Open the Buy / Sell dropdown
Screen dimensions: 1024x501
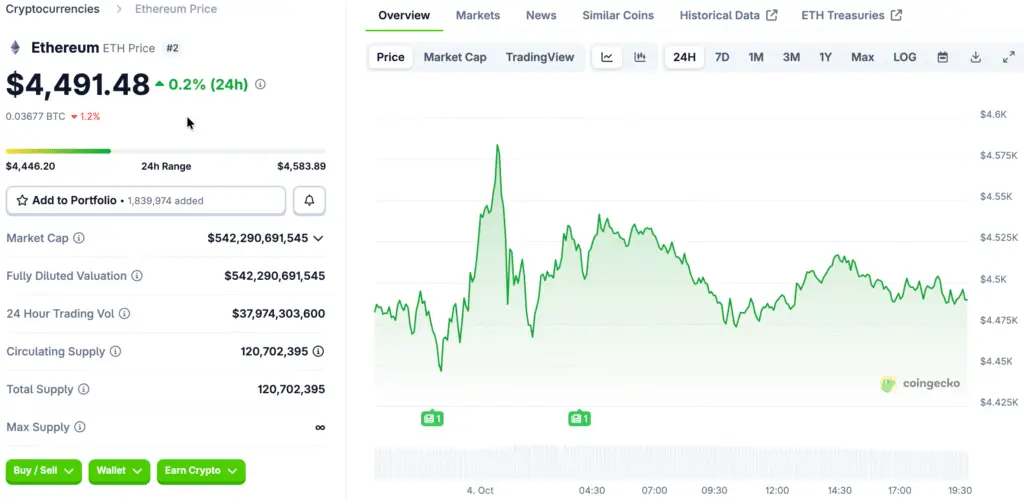(43, 471)
